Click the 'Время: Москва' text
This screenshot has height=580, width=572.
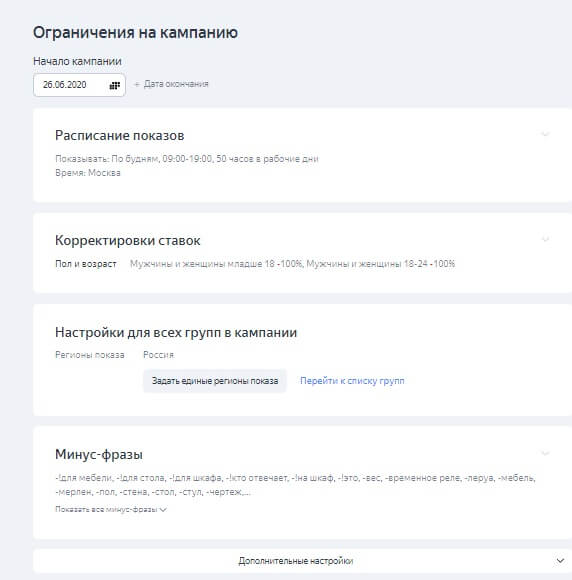(88, 173)
